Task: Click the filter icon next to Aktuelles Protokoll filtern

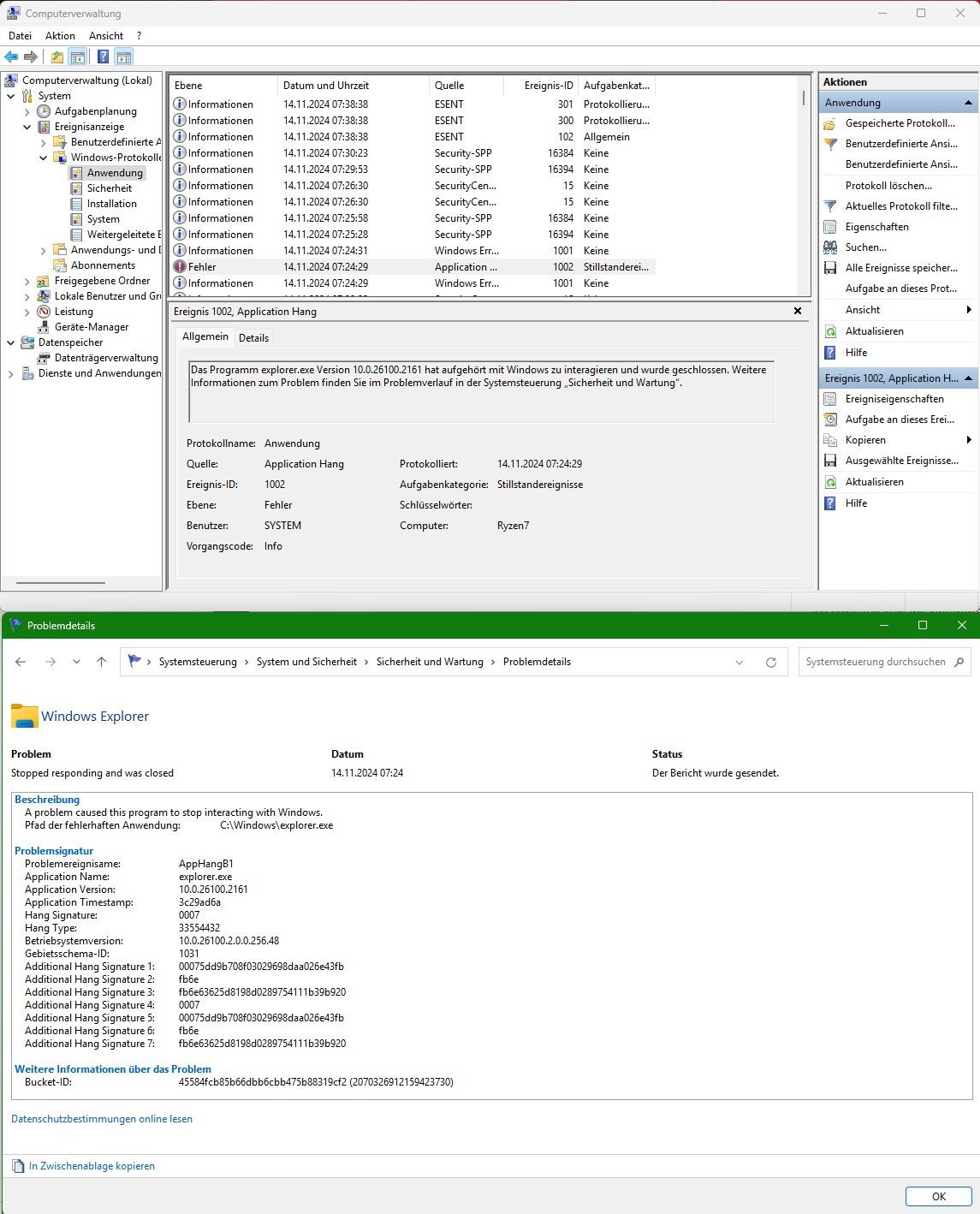Action: (x=829, y=206)
